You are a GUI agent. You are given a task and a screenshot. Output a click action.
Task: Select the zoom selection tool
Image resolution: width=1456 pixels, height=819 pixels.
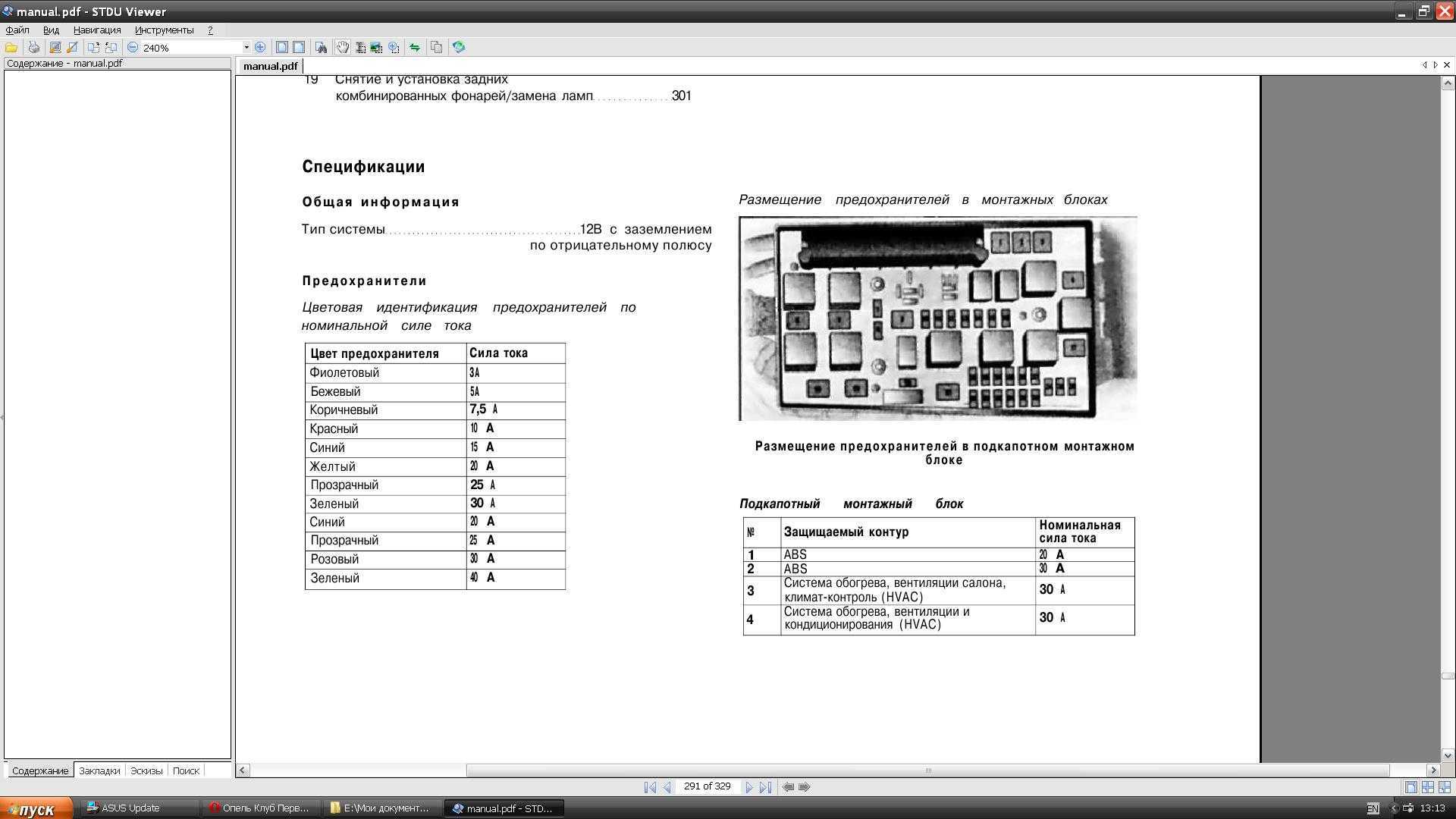394,47
